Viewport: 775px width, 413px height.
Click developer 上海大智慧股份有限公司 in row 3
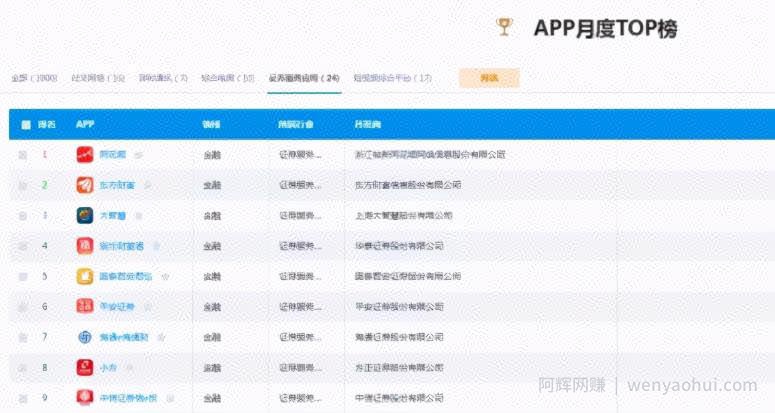(x=404, y=215)
